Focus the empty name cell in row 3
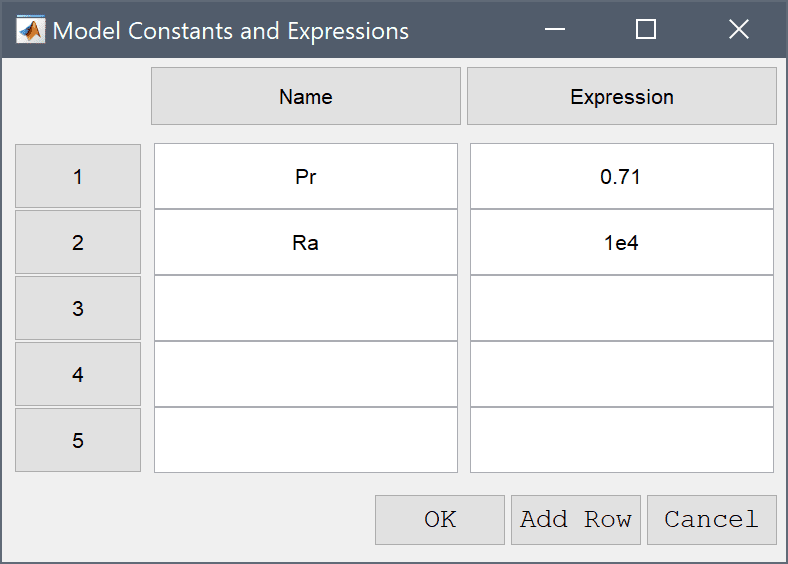The width and height of the screenshot is (788, 564). point(306,308)
